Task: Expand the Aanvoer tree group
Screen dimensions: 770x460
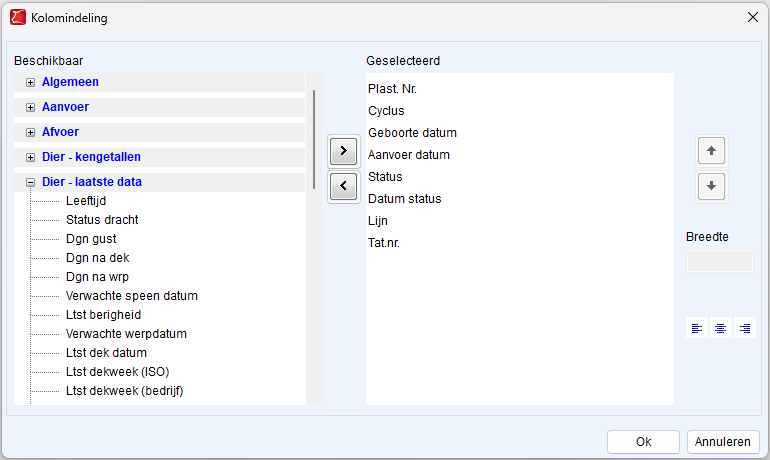Action: click(x=30, y=108)
